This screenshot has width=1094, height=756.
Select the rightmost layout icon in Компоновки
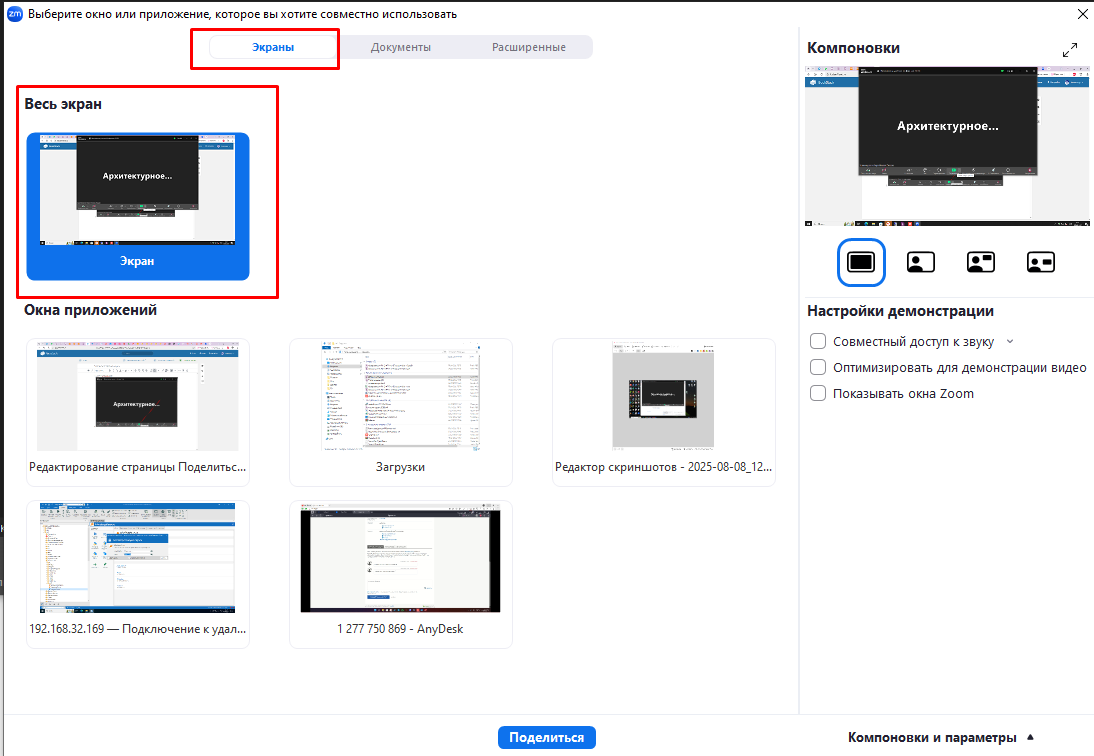[x=1041, y=262]
